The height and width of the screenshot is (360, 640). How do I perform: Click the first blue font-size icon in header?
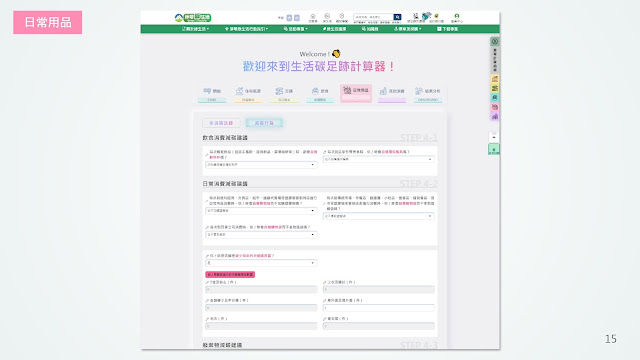tap(289, 18)
